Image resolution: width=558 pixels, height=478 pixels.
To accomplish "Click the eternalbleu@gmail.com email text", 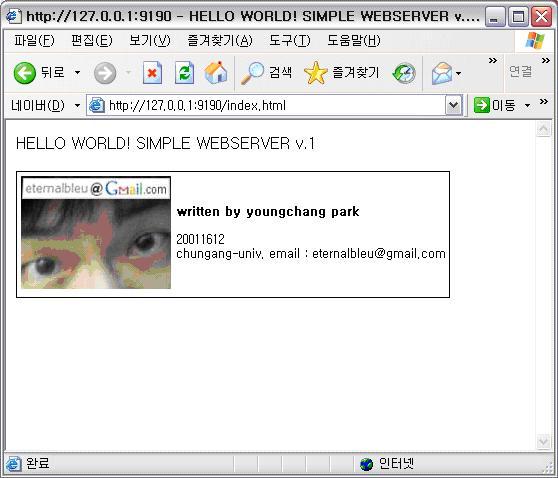I will [x=379, y=254].
